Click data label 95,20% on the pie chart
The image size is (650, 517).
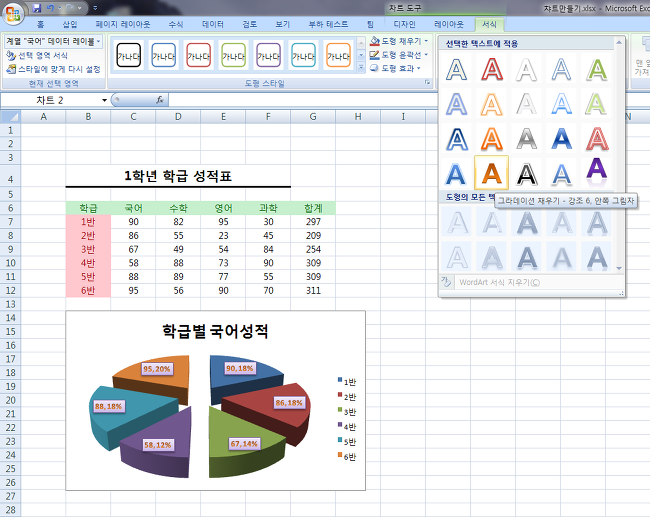point(157,369)
